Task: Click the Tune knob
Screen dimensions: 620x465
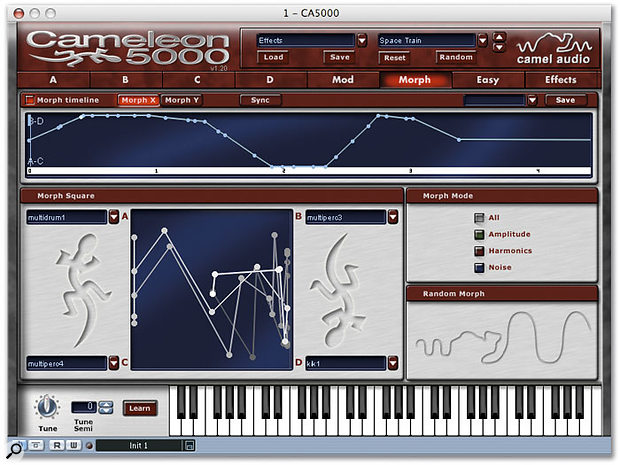Action: [x=47, y=407]
